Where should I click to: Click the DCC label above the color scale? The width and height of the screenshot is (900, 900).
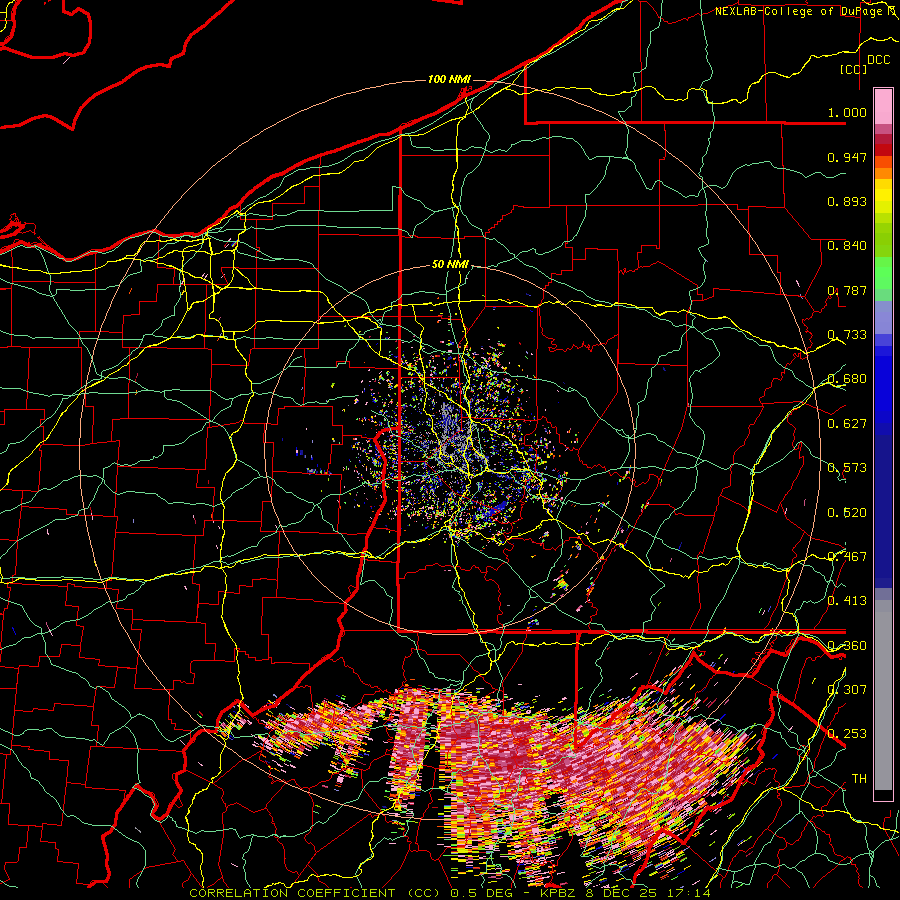[x=878, y=60]
